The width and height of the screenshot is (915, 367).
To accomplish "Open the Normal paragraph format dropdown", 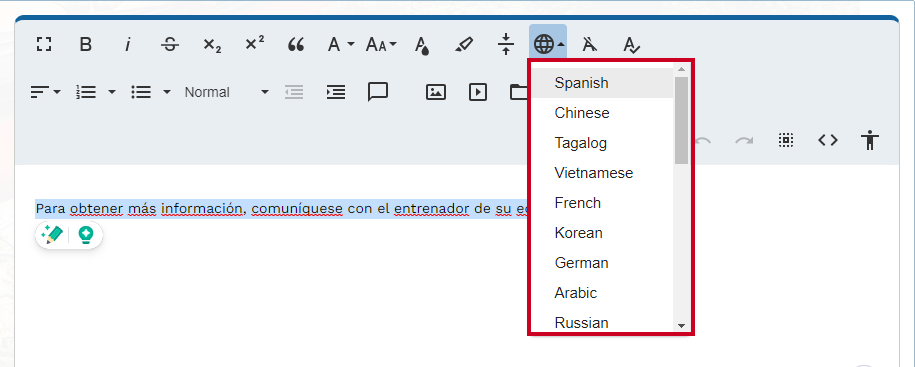I will tap(226, 92).
